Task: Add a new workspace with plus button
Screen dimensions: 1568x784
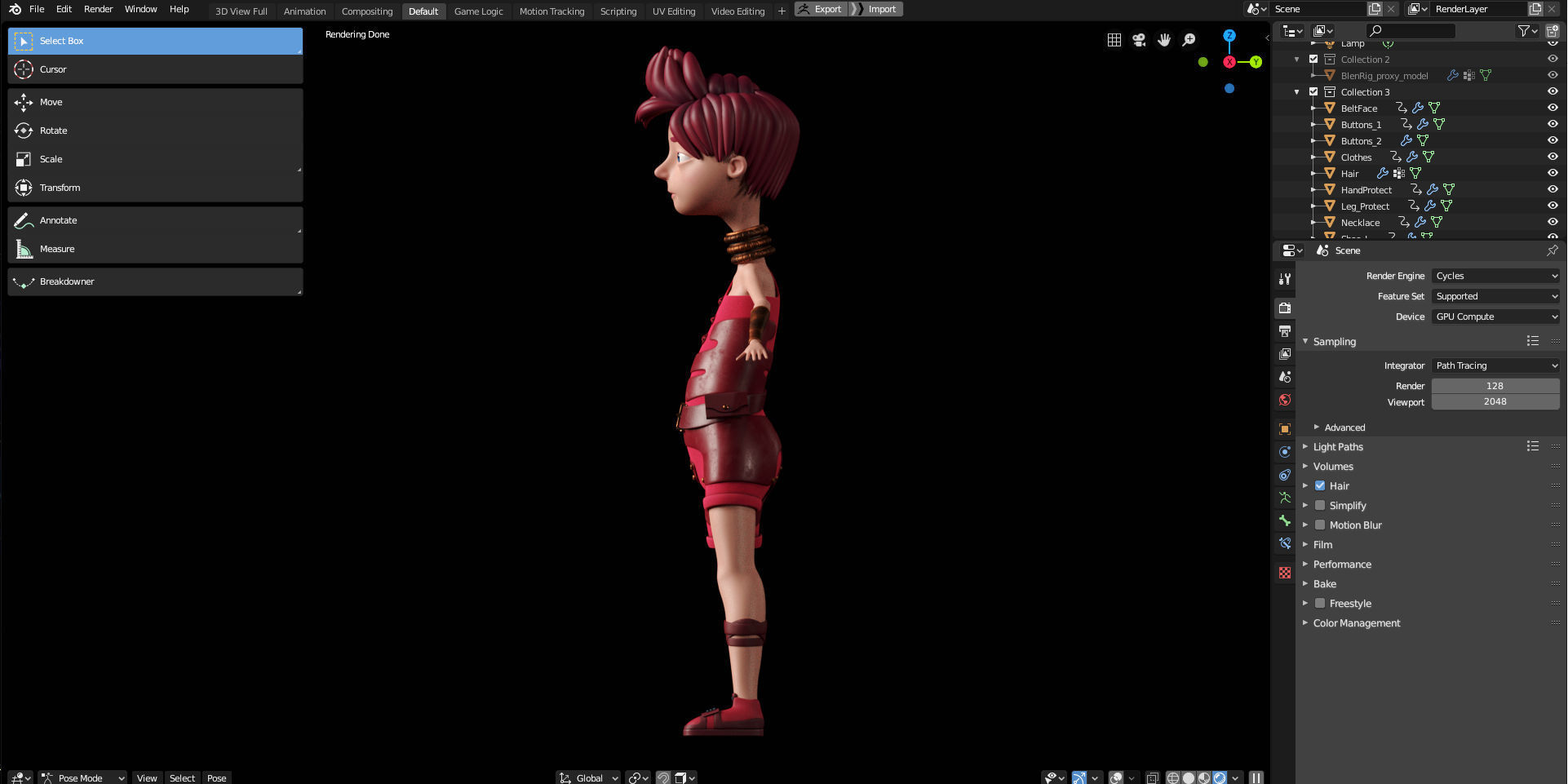Action: [781, 11]
